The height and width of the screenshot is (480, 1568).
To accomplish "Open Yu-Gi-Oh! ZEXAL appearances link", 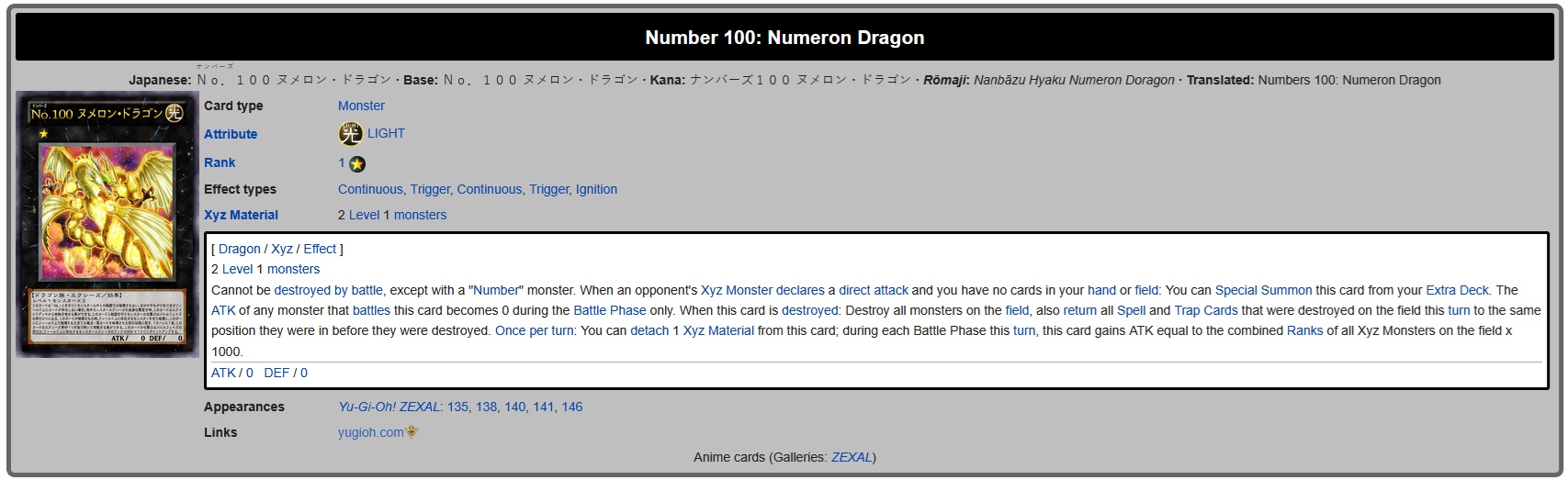I will click(389, 407).
